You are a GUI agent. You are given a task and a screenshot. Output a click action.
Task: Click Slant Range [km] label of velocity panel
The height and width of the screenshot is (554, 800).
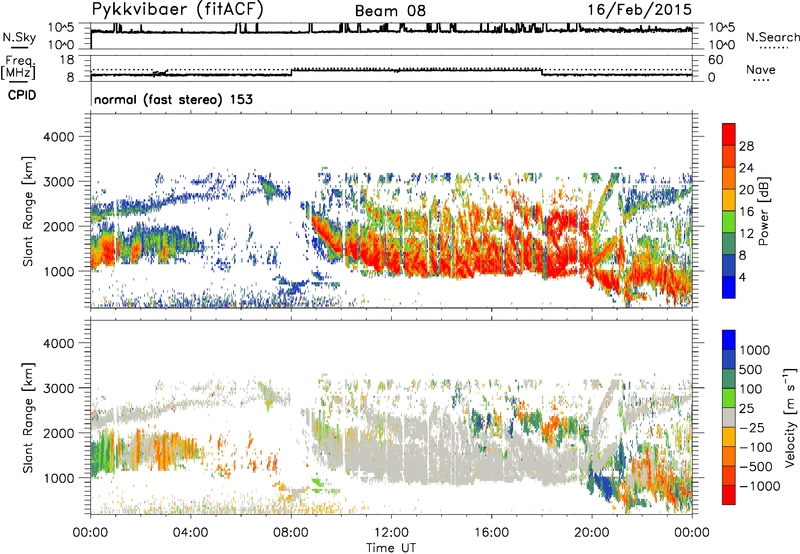[28, 418]
